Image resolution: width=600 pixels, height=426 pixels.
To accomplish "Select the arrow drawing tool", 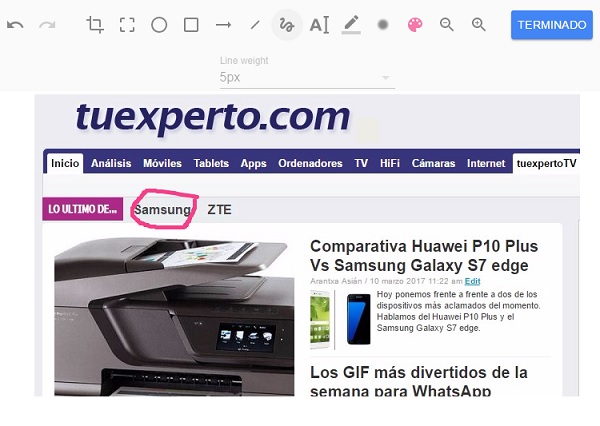I will [223, 25].
